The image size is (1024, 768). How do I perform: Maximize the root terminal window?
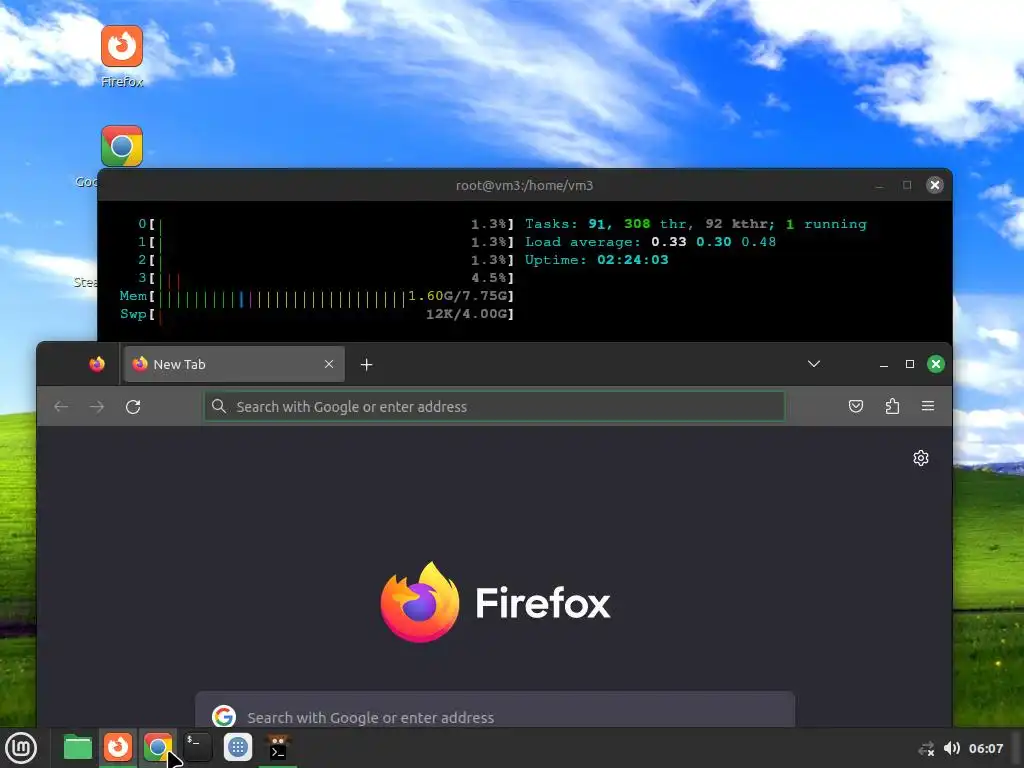coord(907,185)
